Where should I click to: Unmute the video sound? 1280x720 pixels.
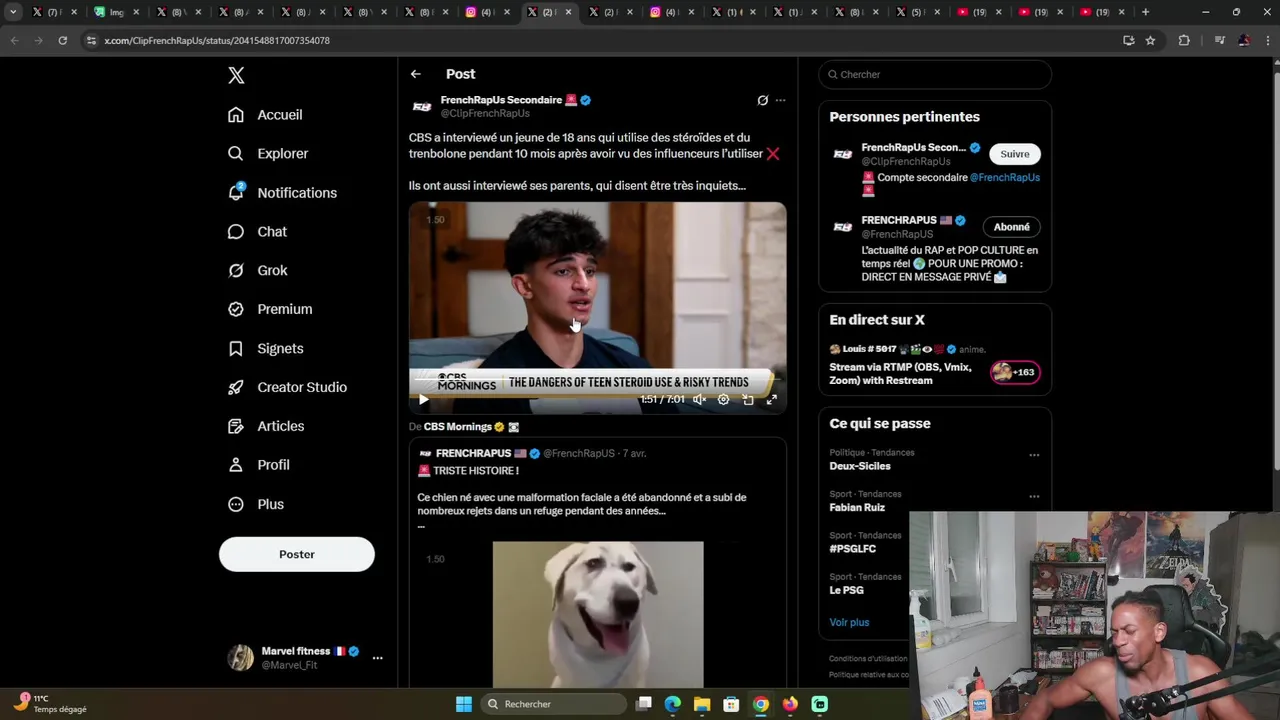[x=699, y=399]
